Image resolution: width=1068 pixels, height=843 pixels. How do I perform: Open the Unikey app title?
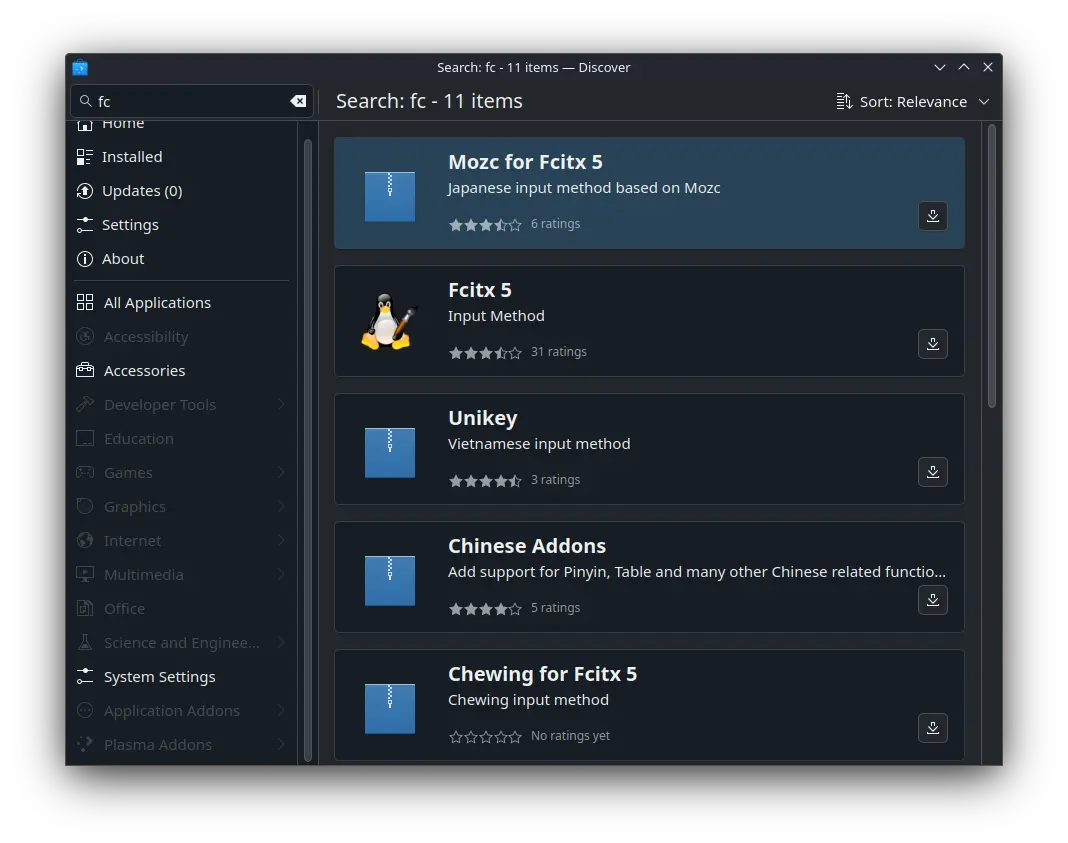coord(482,418)
